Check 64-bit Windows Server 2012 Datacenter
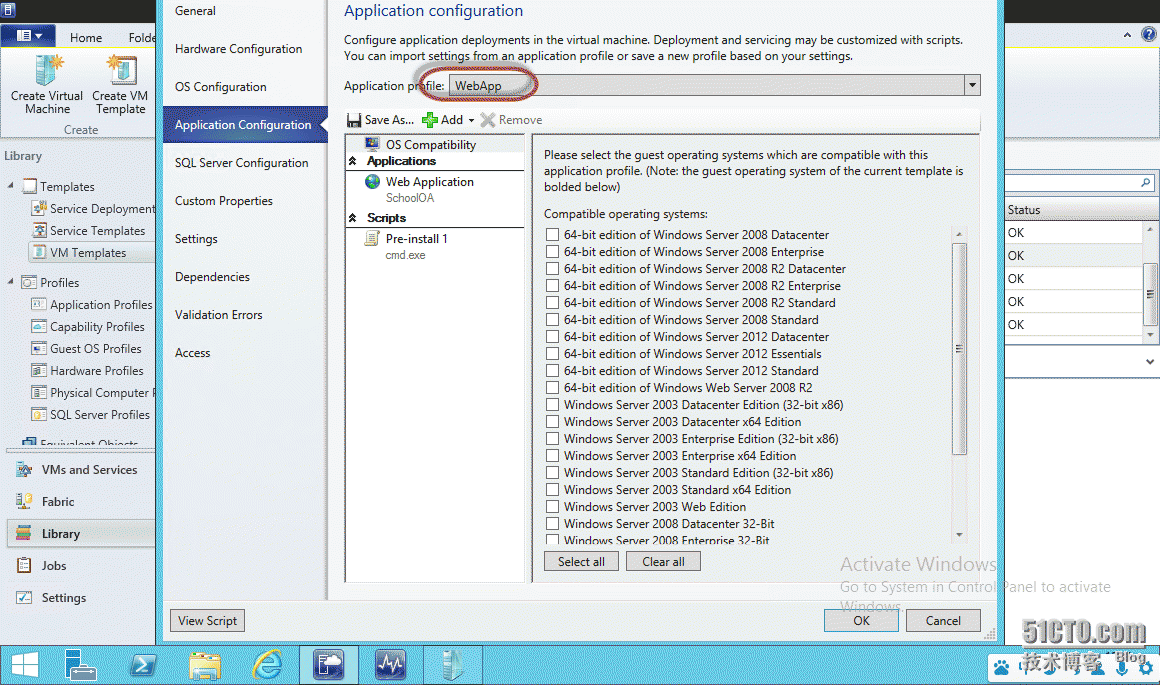The width and height of the screenshot is (1160, 685). pos(553,337)
